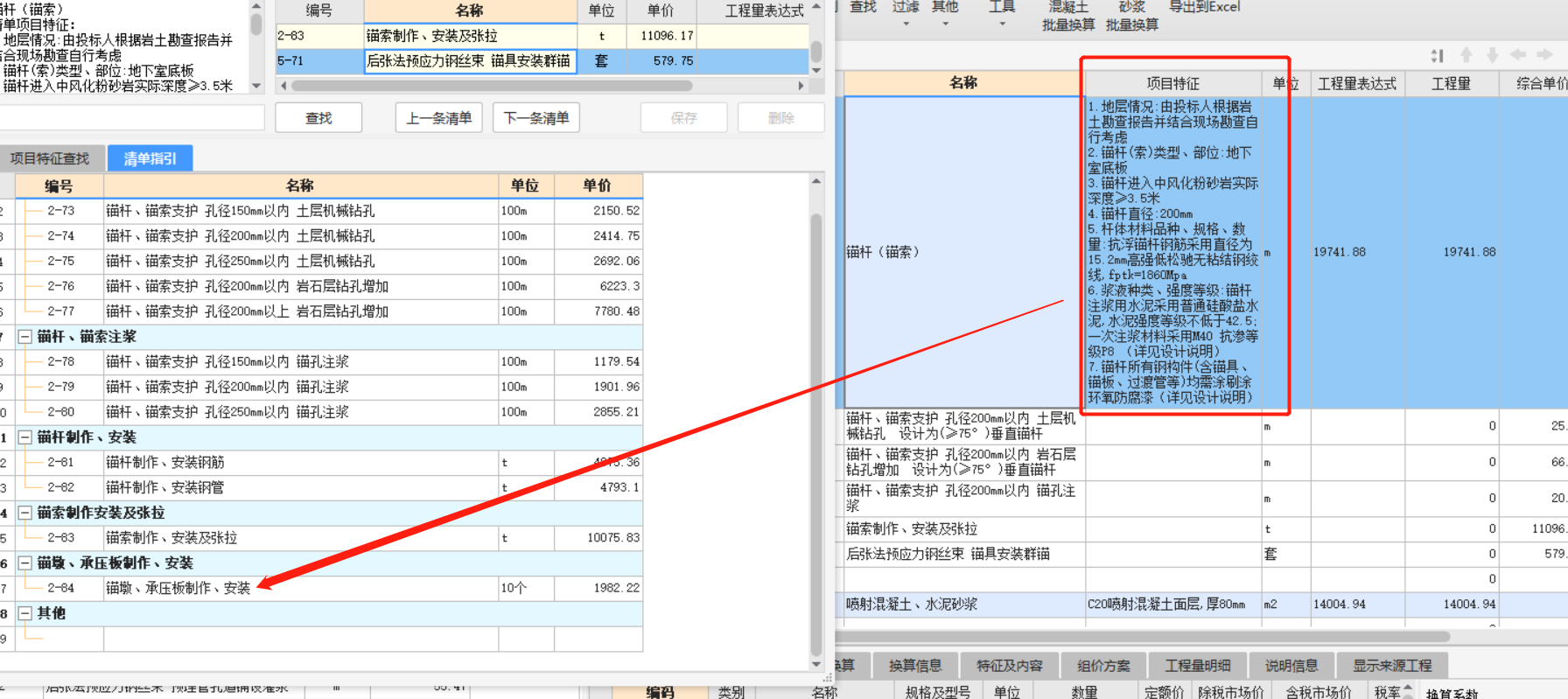Click the sort order icon above the table
1568x699 pixels.
[1437, 55]
